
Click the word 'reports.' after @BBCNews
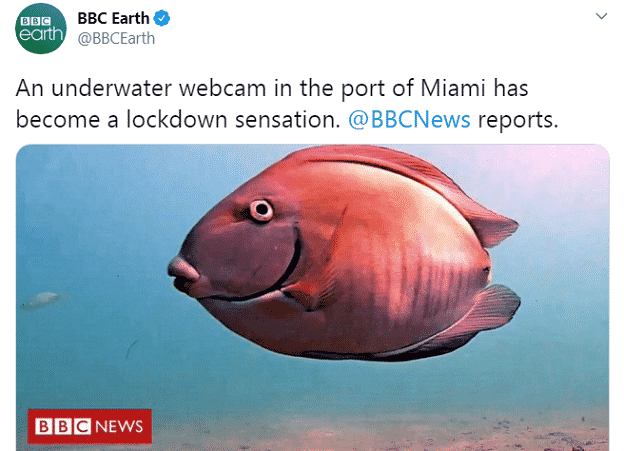[x=518, y=120]
